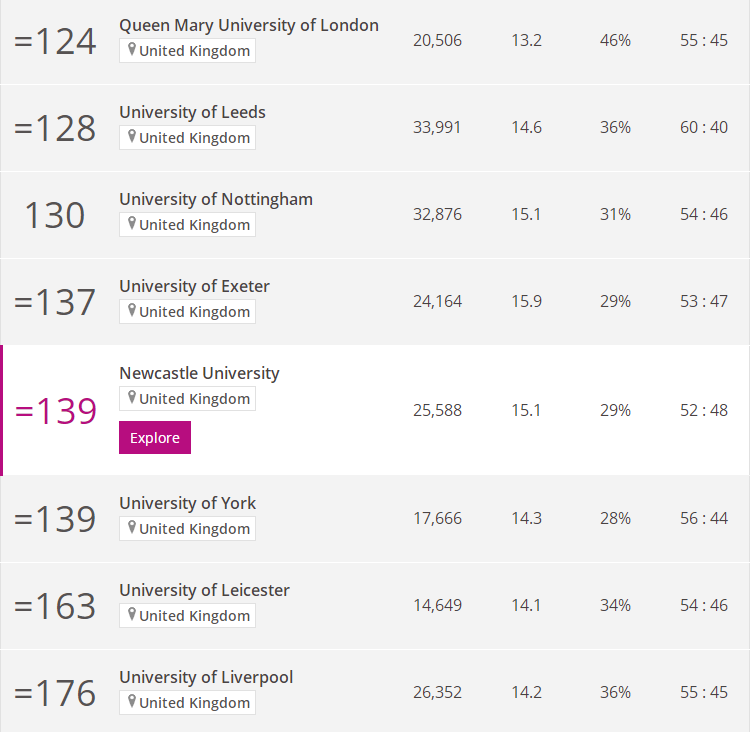
Task: Click the location pin under University of York
Action: 131,528
